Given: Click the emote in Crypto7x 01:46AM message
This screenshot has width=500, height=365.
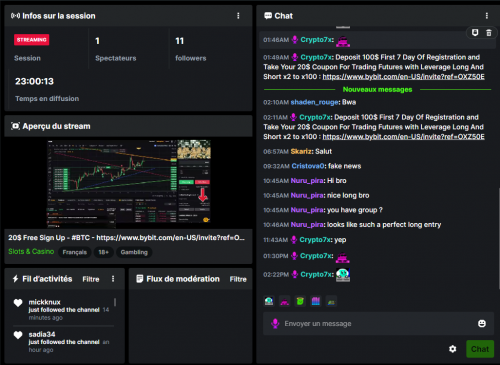Looking at the screenshot, I should pos(343,41).
